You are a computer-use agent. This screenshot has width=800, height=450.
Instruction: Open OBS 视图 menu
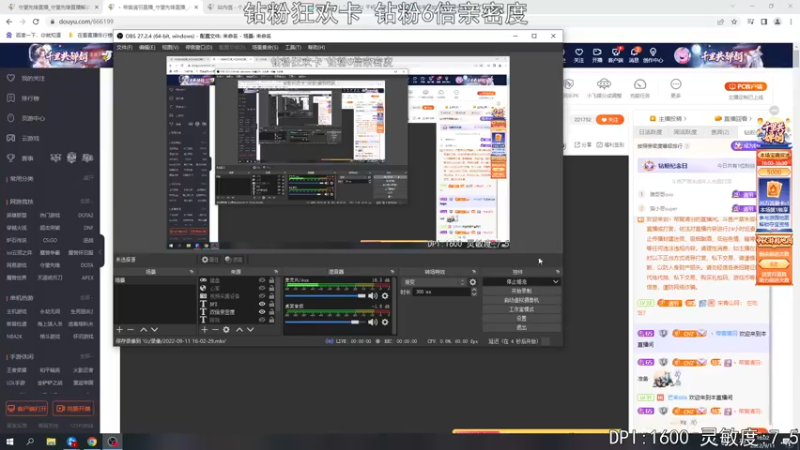coord(170,47)
